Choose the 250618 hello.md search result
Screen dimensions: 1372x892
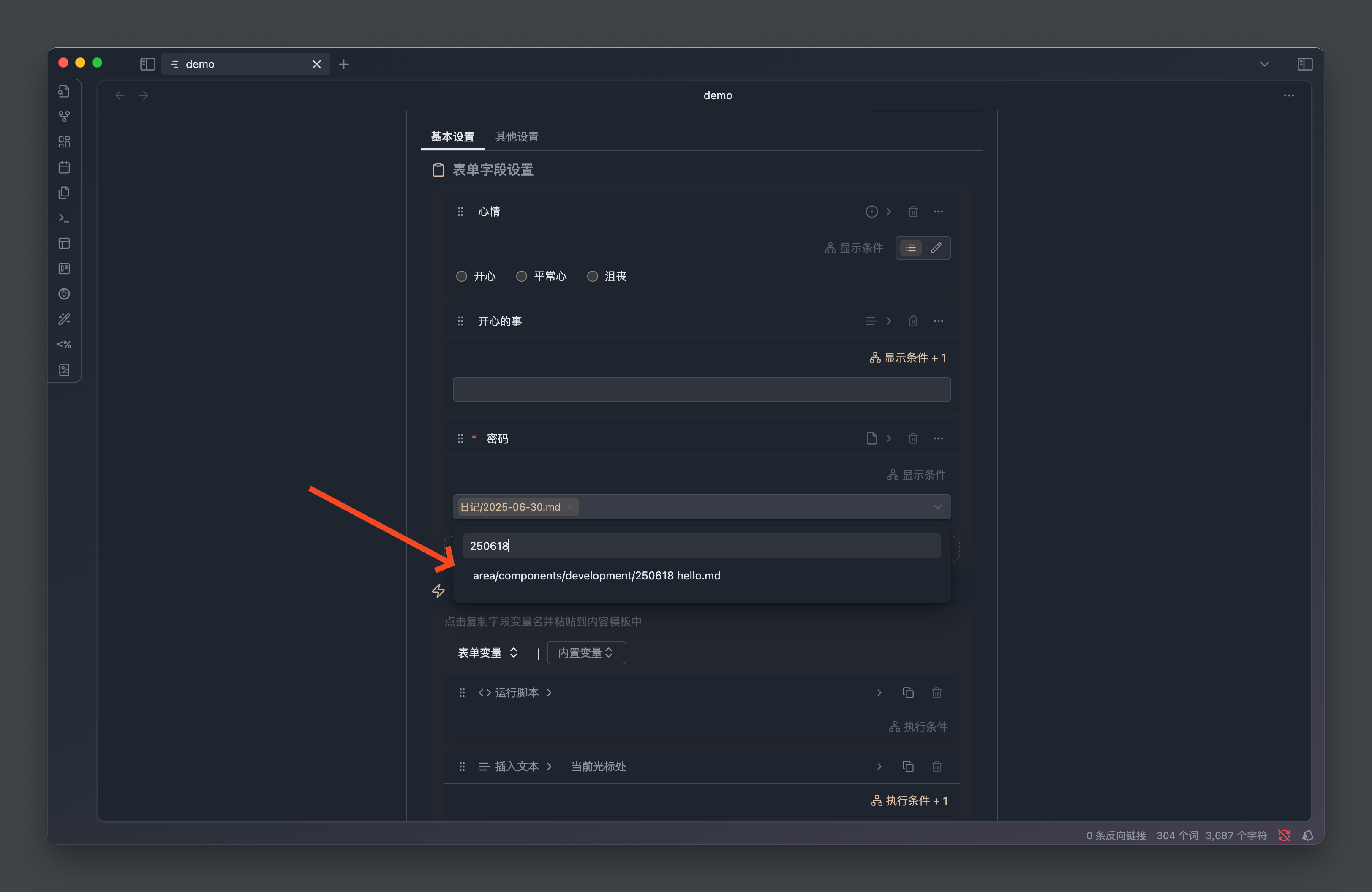click(x=596, y=575)
